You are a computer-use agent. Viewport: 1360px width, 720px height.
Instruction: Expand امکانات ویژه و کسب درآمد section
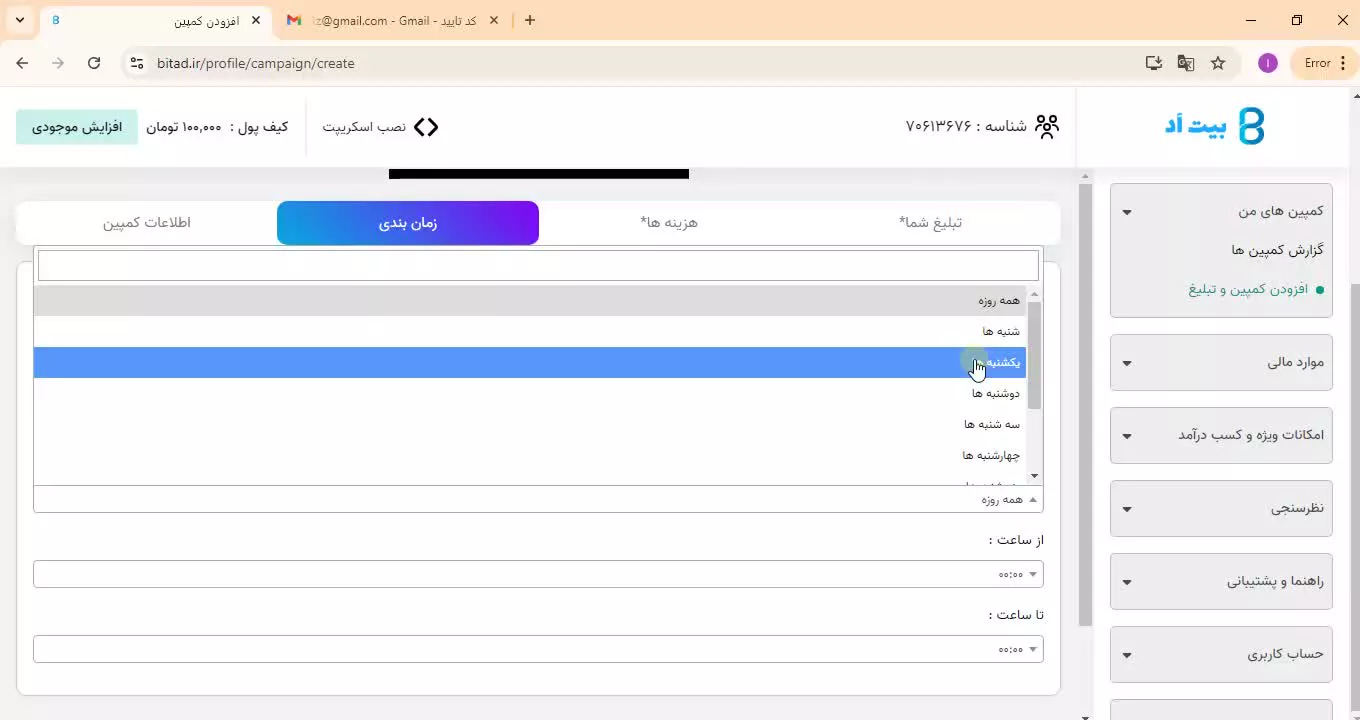pos(1221,435)
